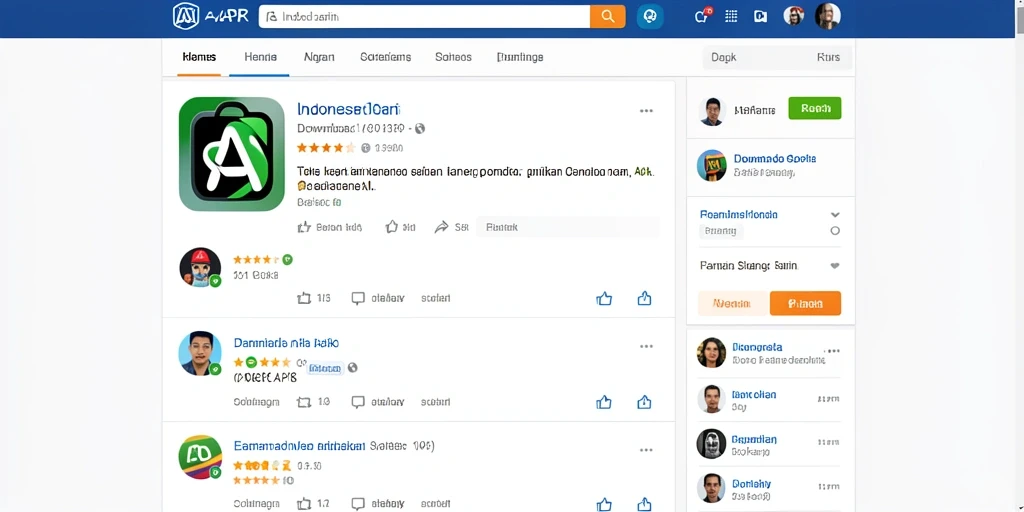1024x512 pixels.
Task: Click the share arrow icon under app description
Action: [442, 227]
